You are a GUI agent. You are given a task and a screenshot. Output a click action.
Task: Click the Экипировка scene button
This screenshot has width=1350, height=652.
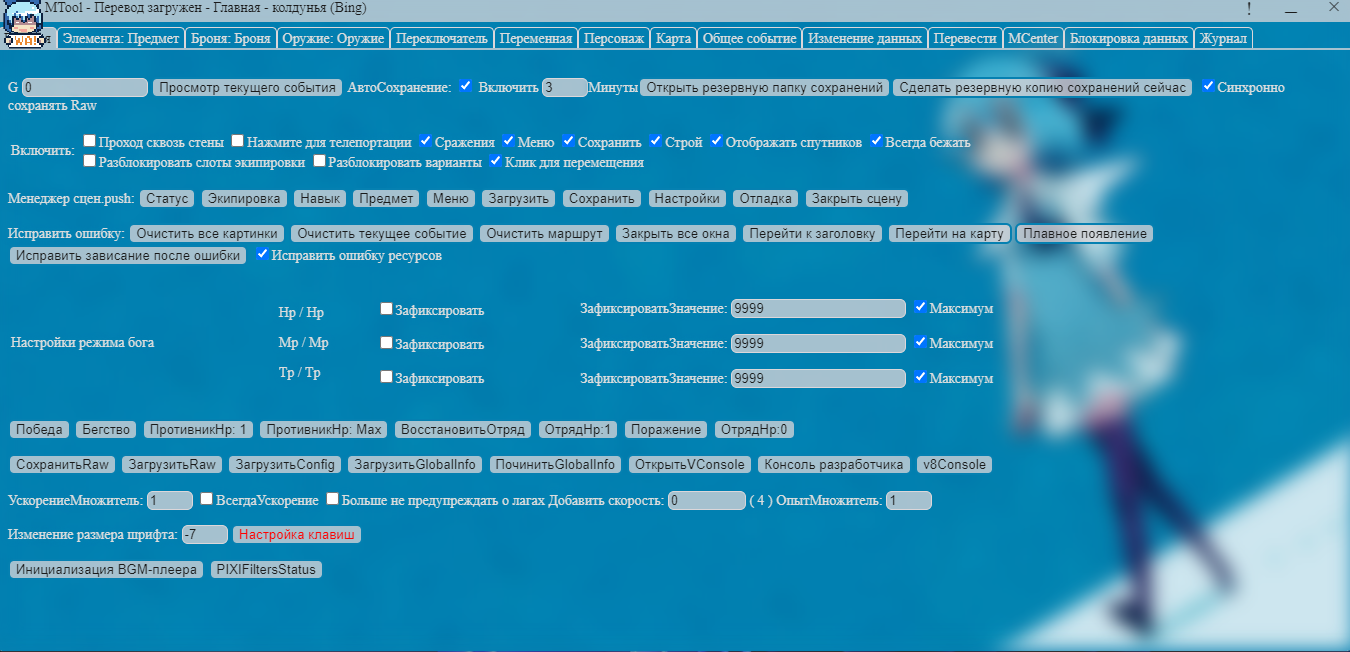pos(245,198)
